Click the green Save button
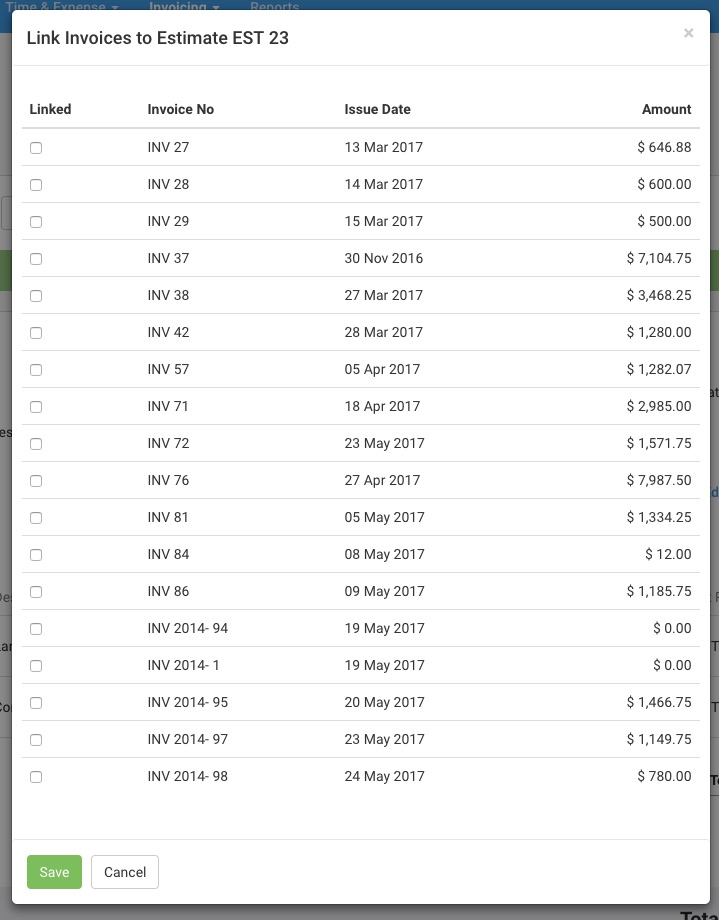Screen dimensions: 719x920 click(x=55, y=872)
